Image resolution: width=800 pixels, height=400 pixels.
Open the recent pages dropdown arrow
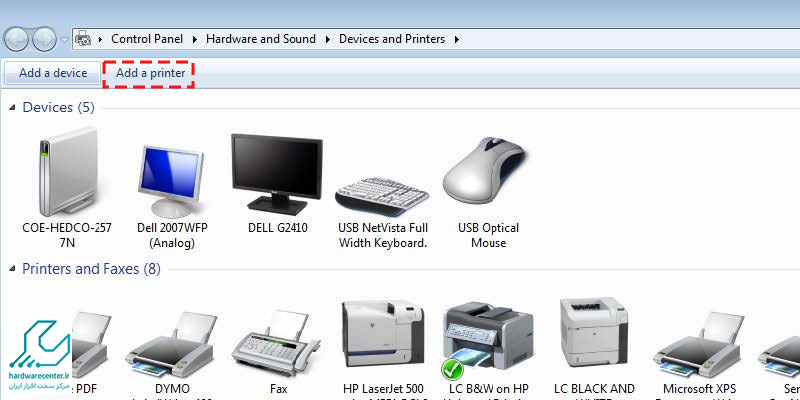pos(64,39)
